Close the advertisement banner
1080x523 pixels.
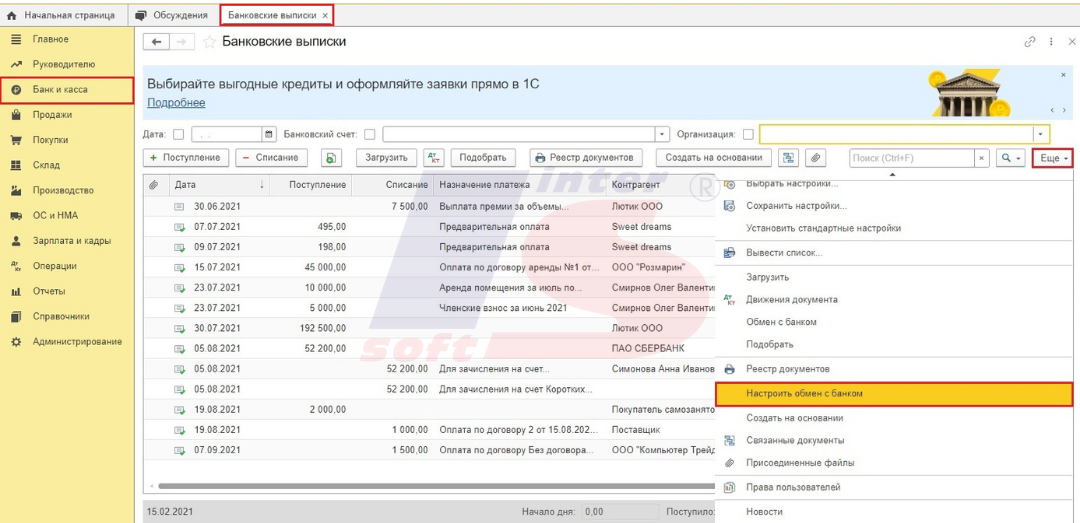1063,74
